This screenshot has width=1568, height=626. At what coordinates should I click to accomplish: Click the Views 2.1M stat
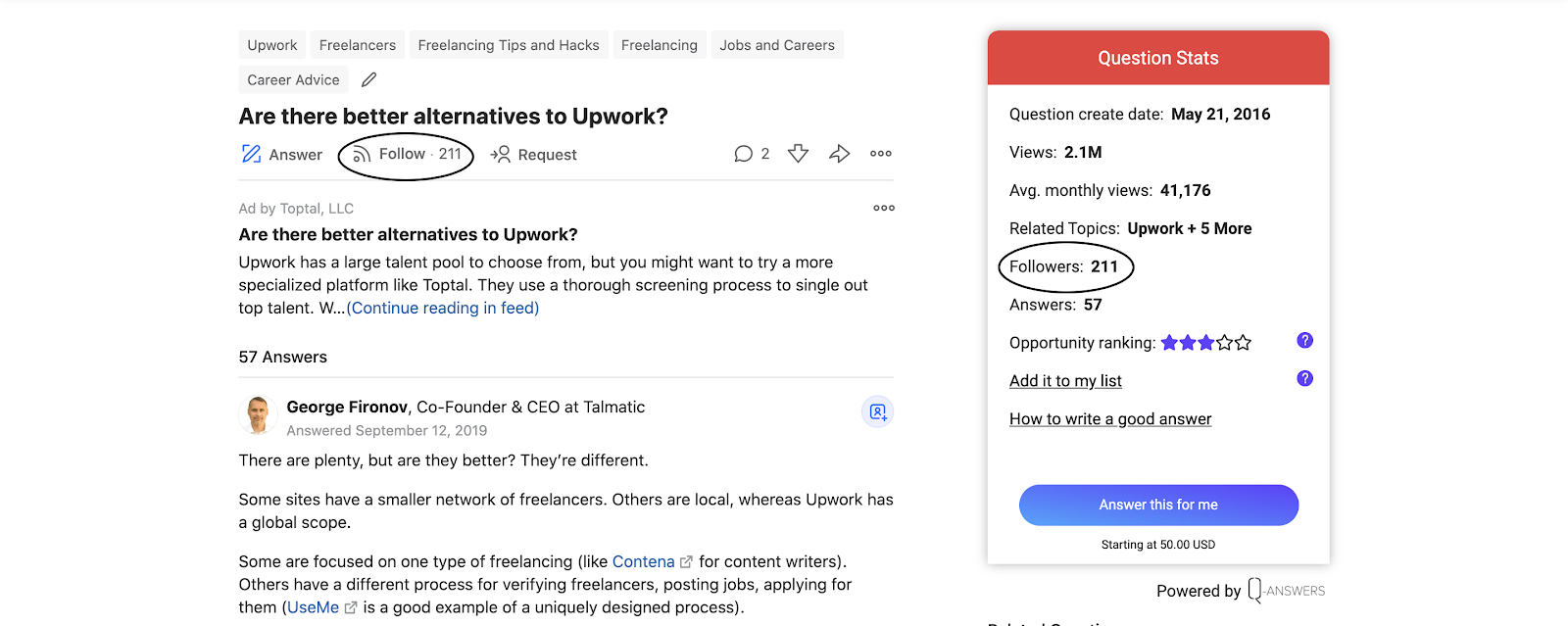click(x=1055, y=152)
